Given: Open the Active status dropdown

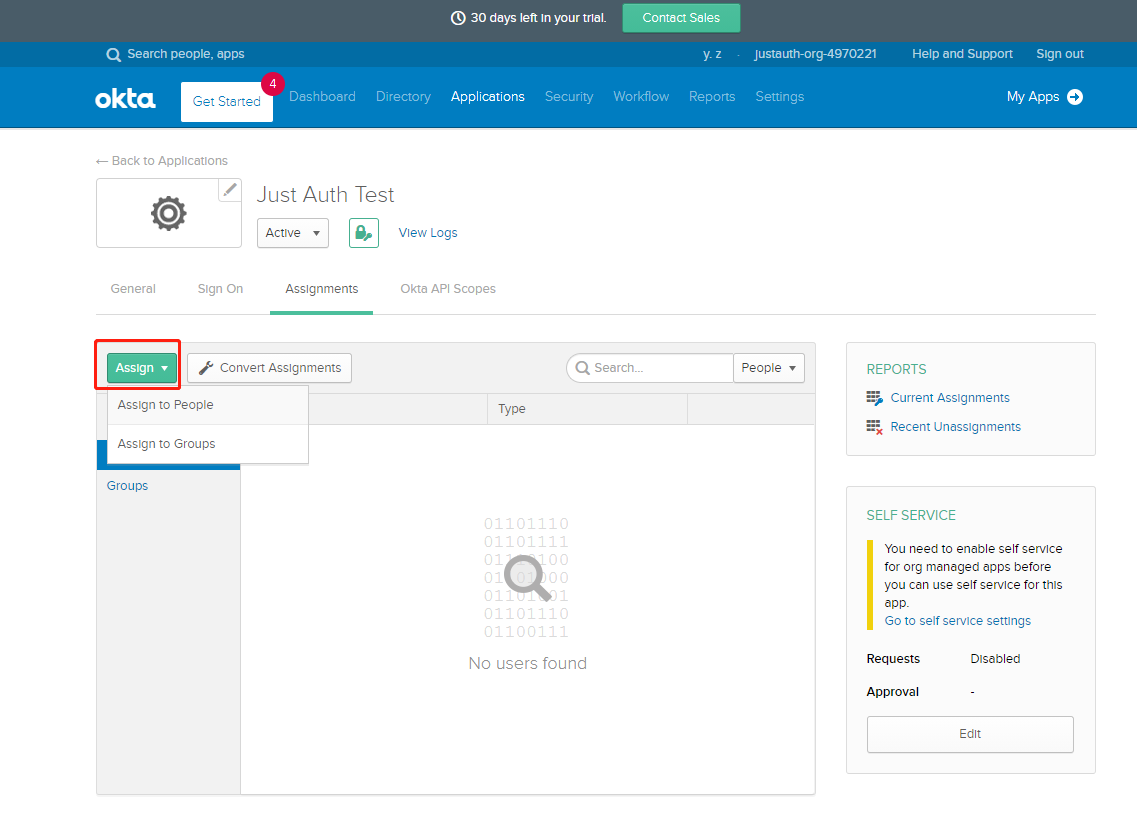Looking at the screenshot, I should click(293, 233).
